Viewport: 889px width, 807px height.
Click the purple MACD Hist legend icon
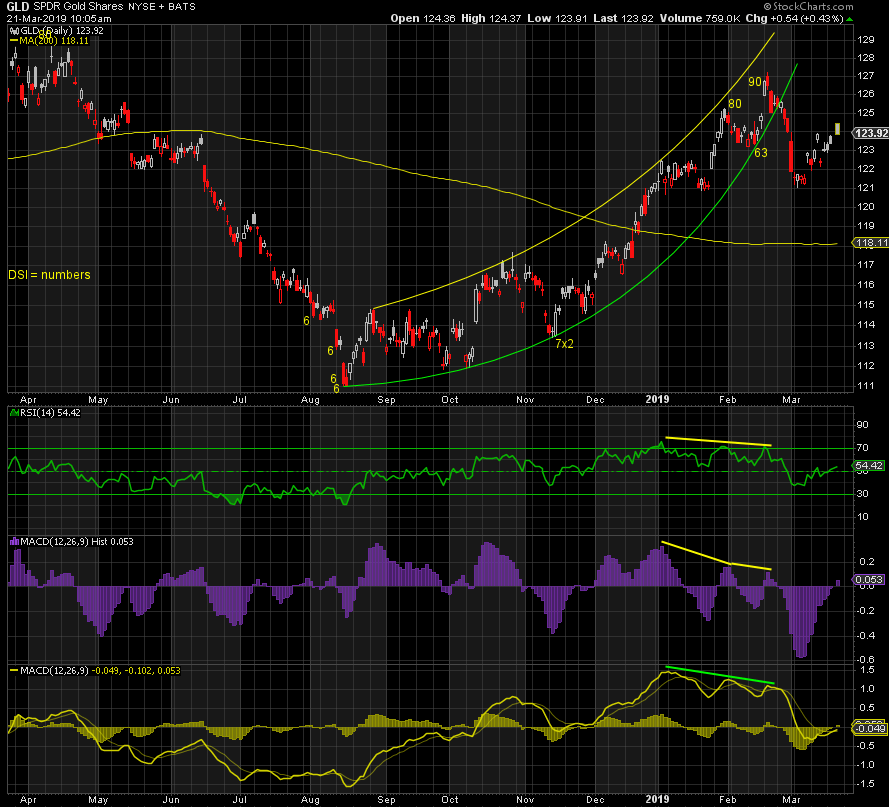point(14,541)
